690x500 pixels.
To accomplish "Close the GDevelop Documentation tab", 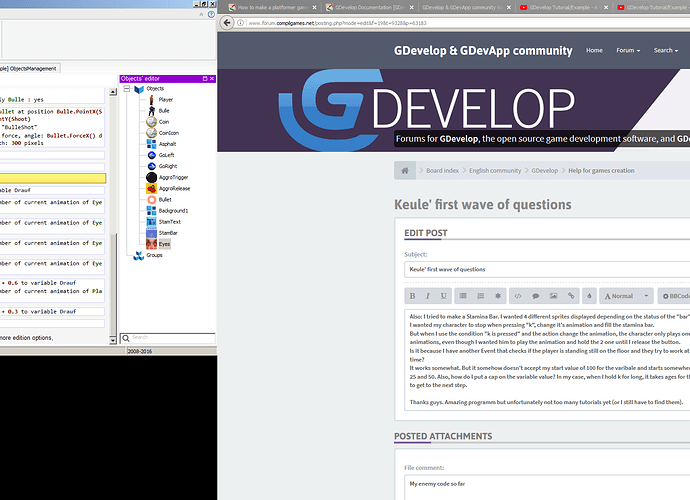I will point(412,7).
